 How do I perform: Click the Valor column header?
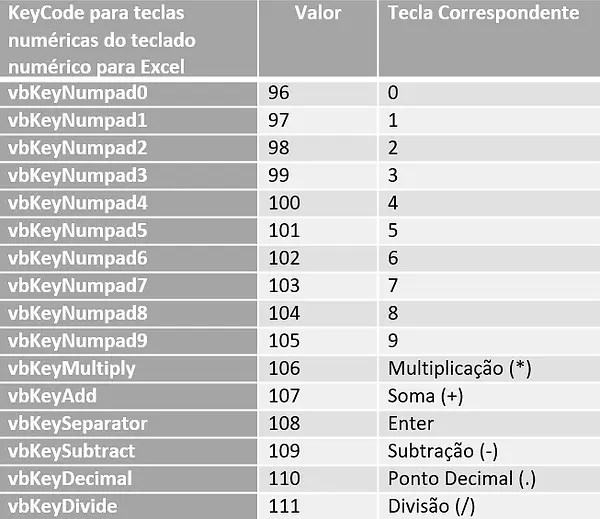(318, 14)
